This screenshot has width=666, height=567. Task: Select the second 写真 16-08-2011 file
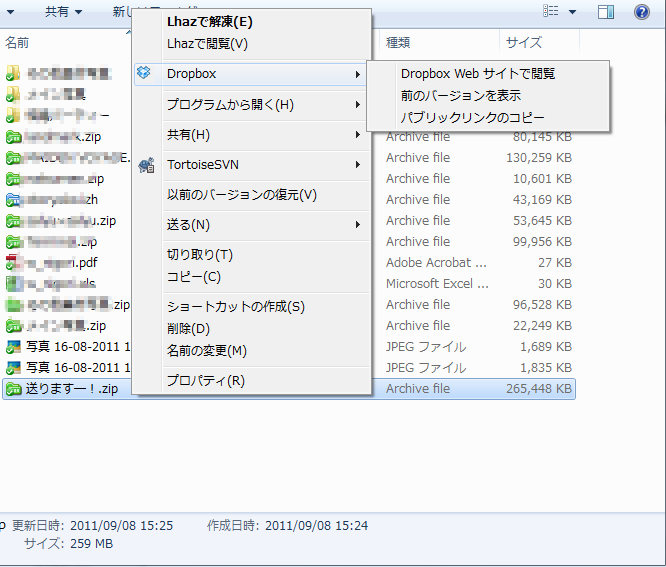(x=78, y=367)
